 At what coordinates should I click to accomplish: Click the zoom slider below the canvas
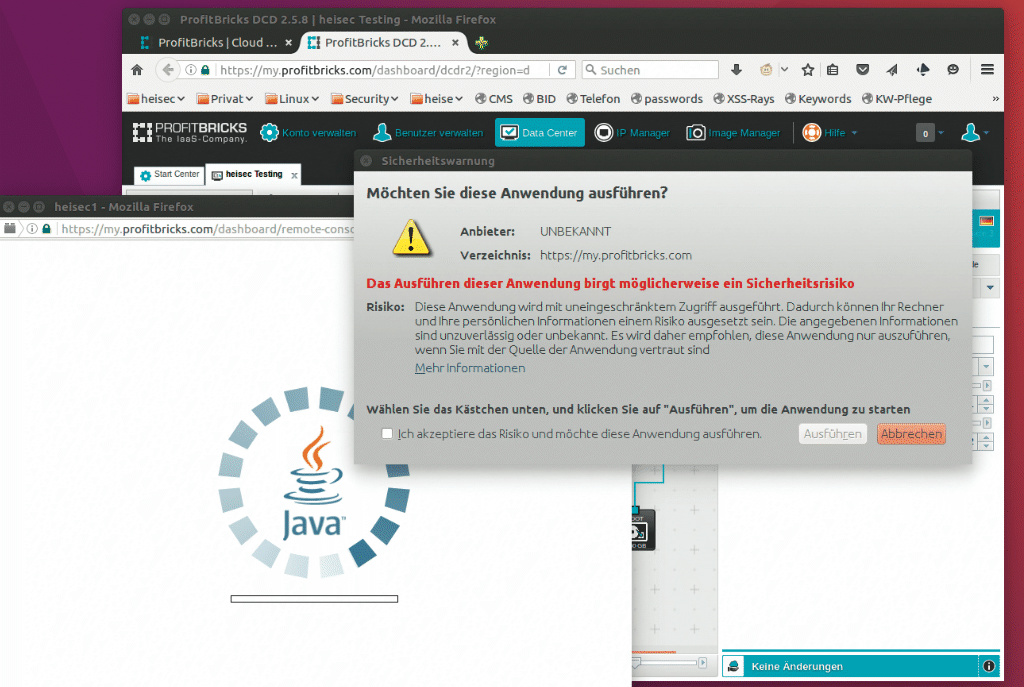pyautogui.click(x=668, y=662)
